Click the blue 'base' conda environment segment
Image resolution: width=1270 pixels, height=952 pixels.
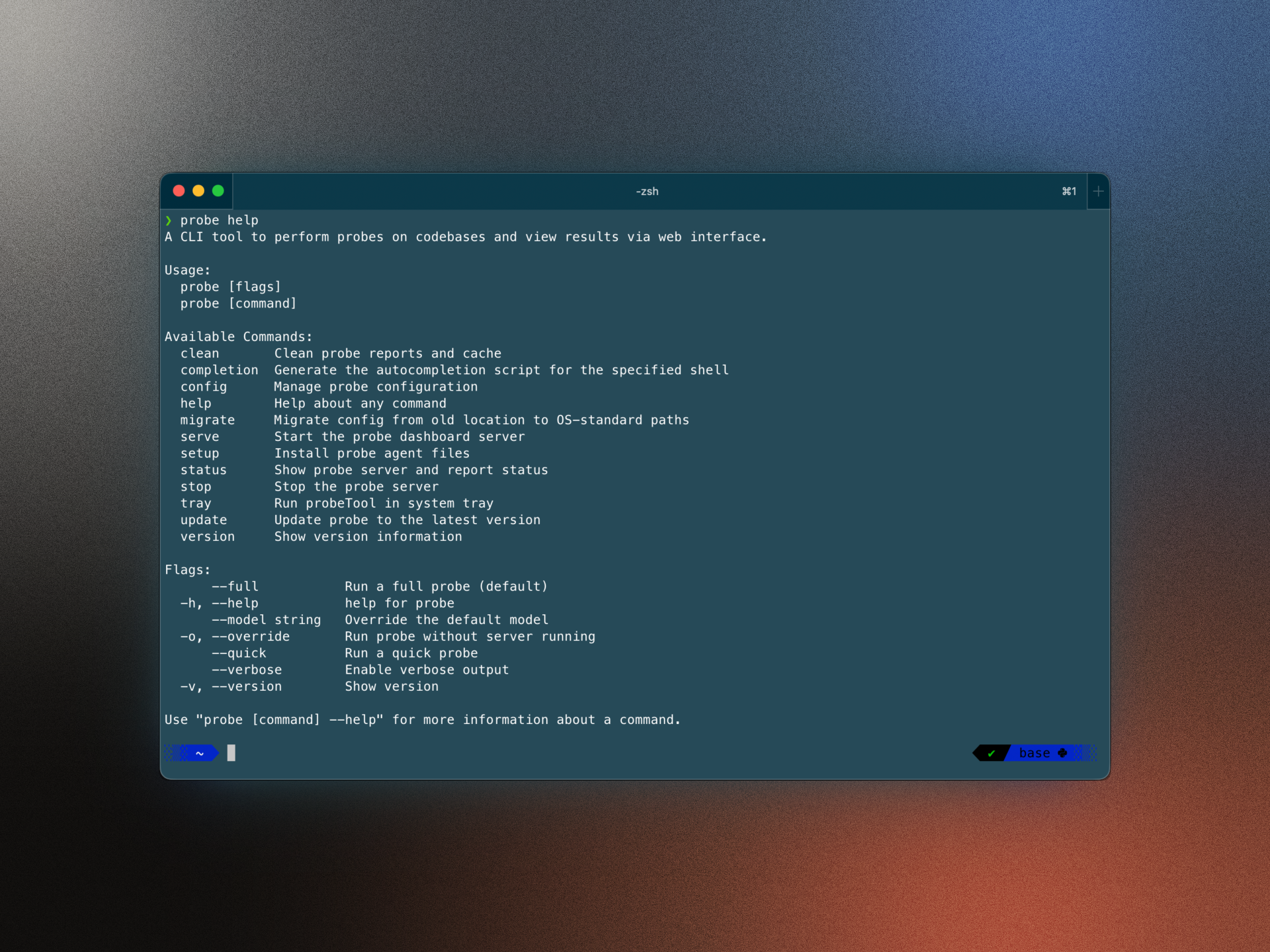point(1034,753)
